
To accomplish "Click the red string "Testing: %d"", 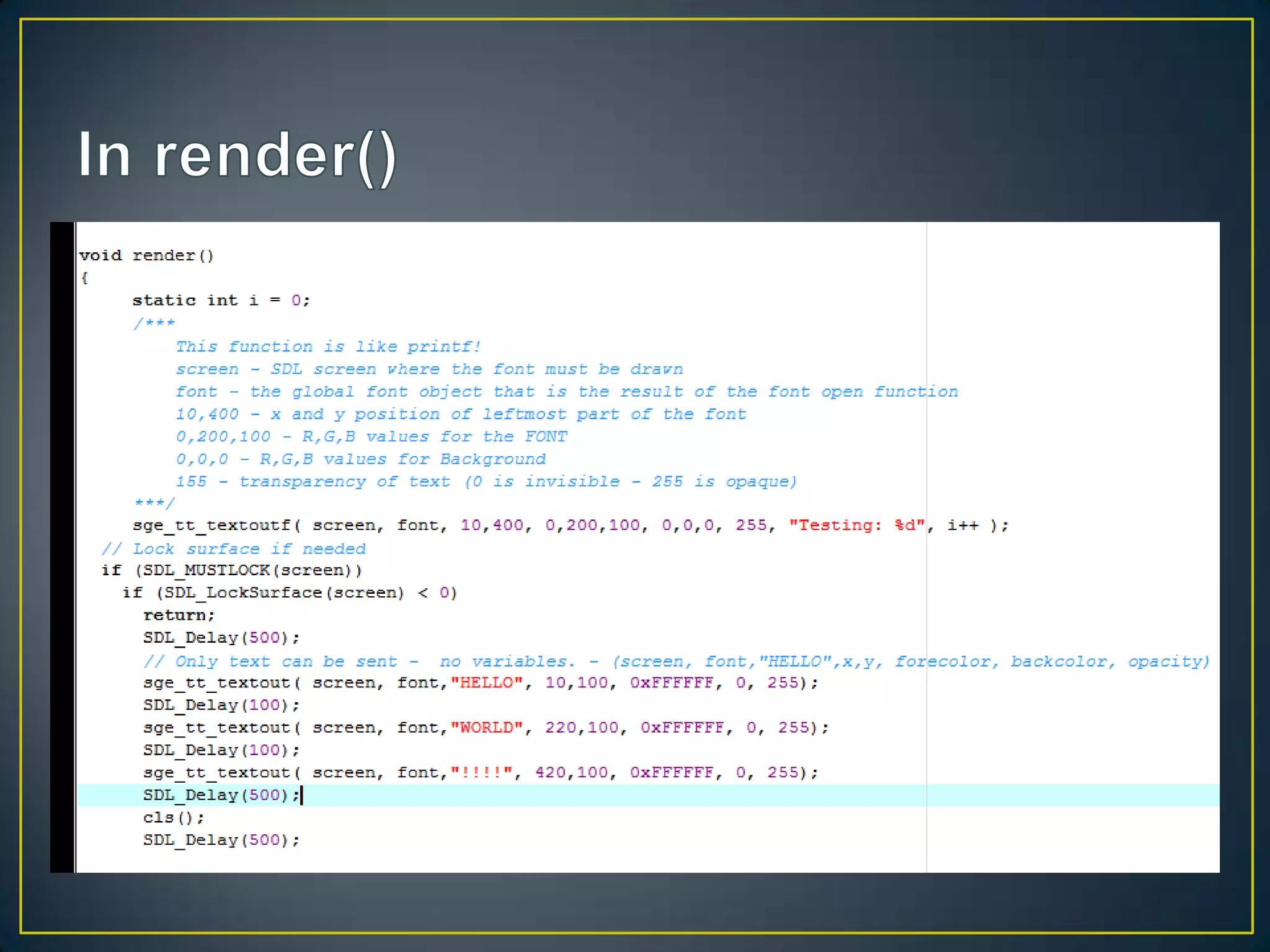I will pos(857,526).
